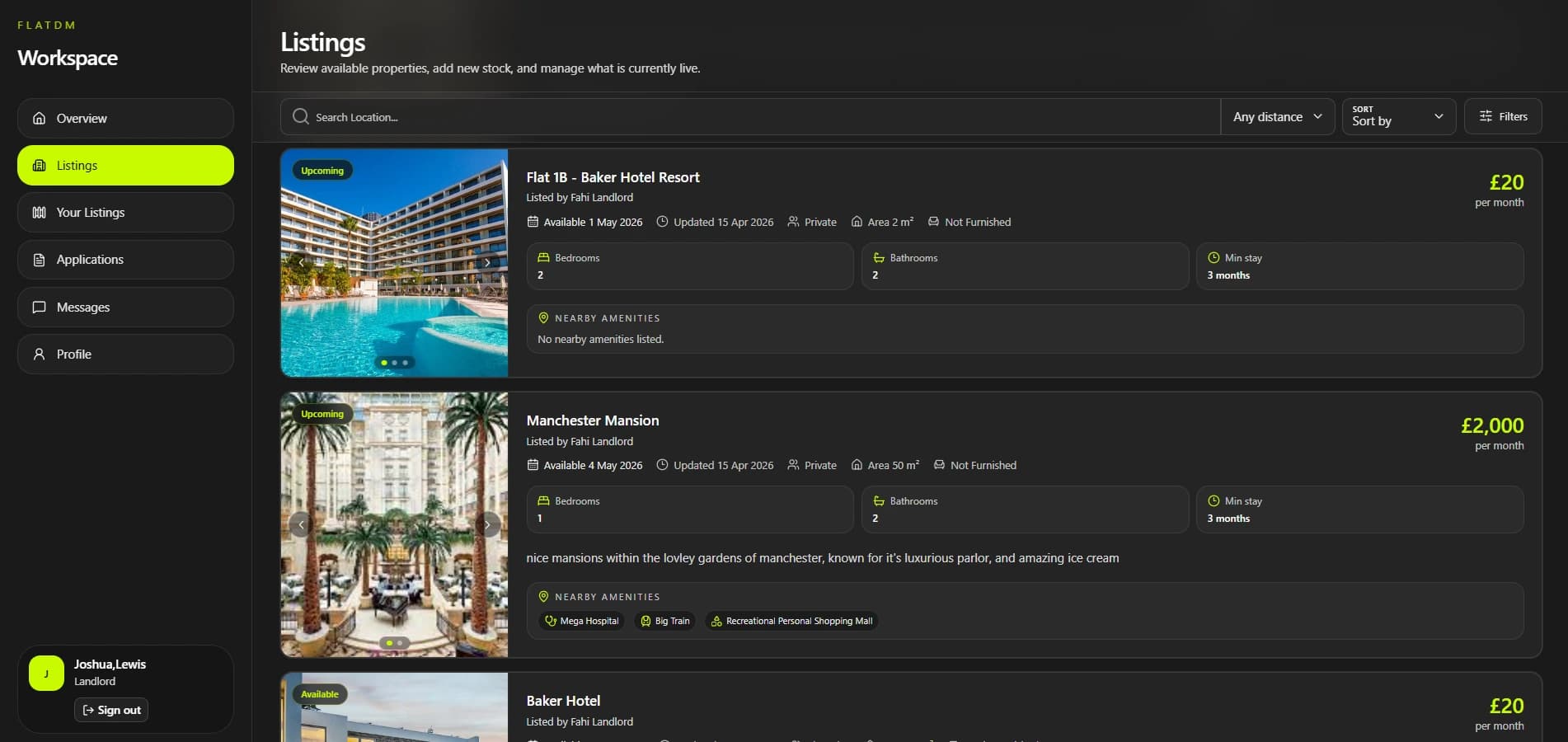Click the Sign out button

[x=111, y=710]
